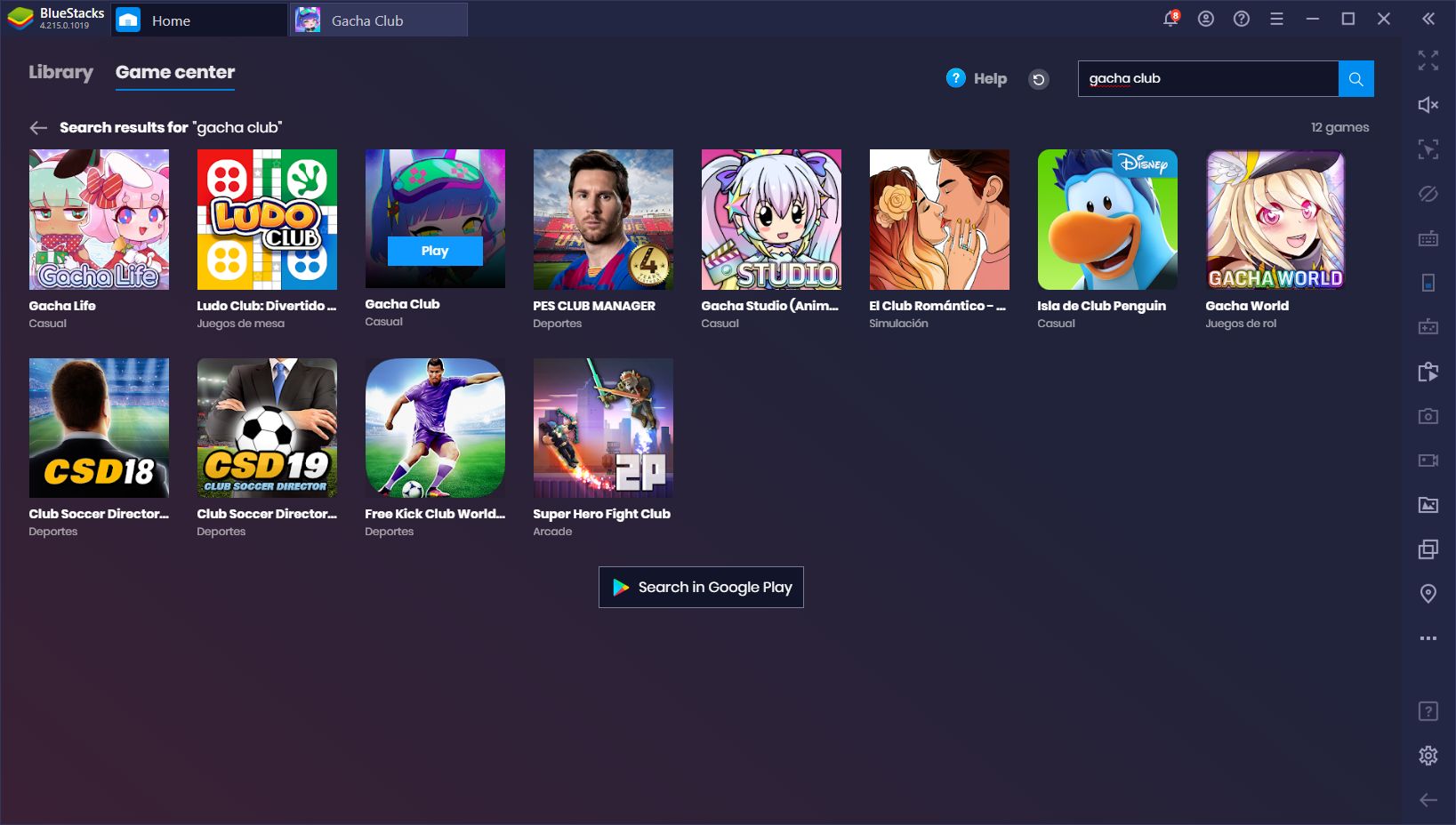Open Free Kick Club World thumbnail
Viewport: 1456px width, 825px height.
click(435, 428)
